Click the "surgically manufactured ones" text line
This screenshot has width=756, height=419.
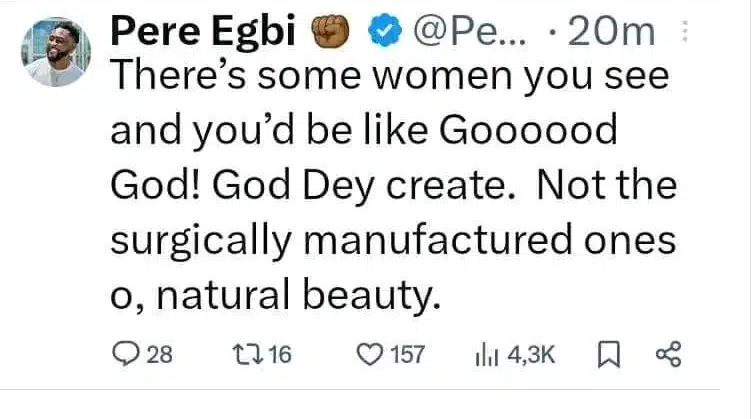coord(391,240)
